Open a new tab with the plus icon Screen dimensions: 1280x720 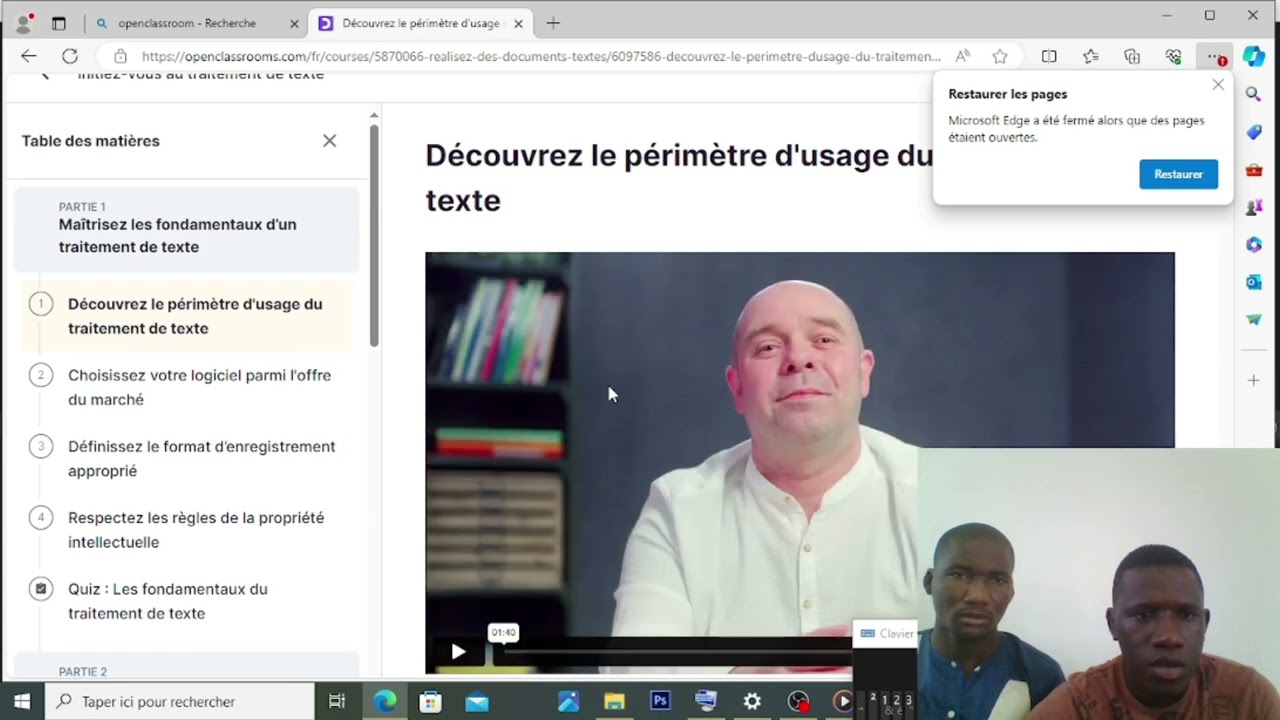point(553,23)
